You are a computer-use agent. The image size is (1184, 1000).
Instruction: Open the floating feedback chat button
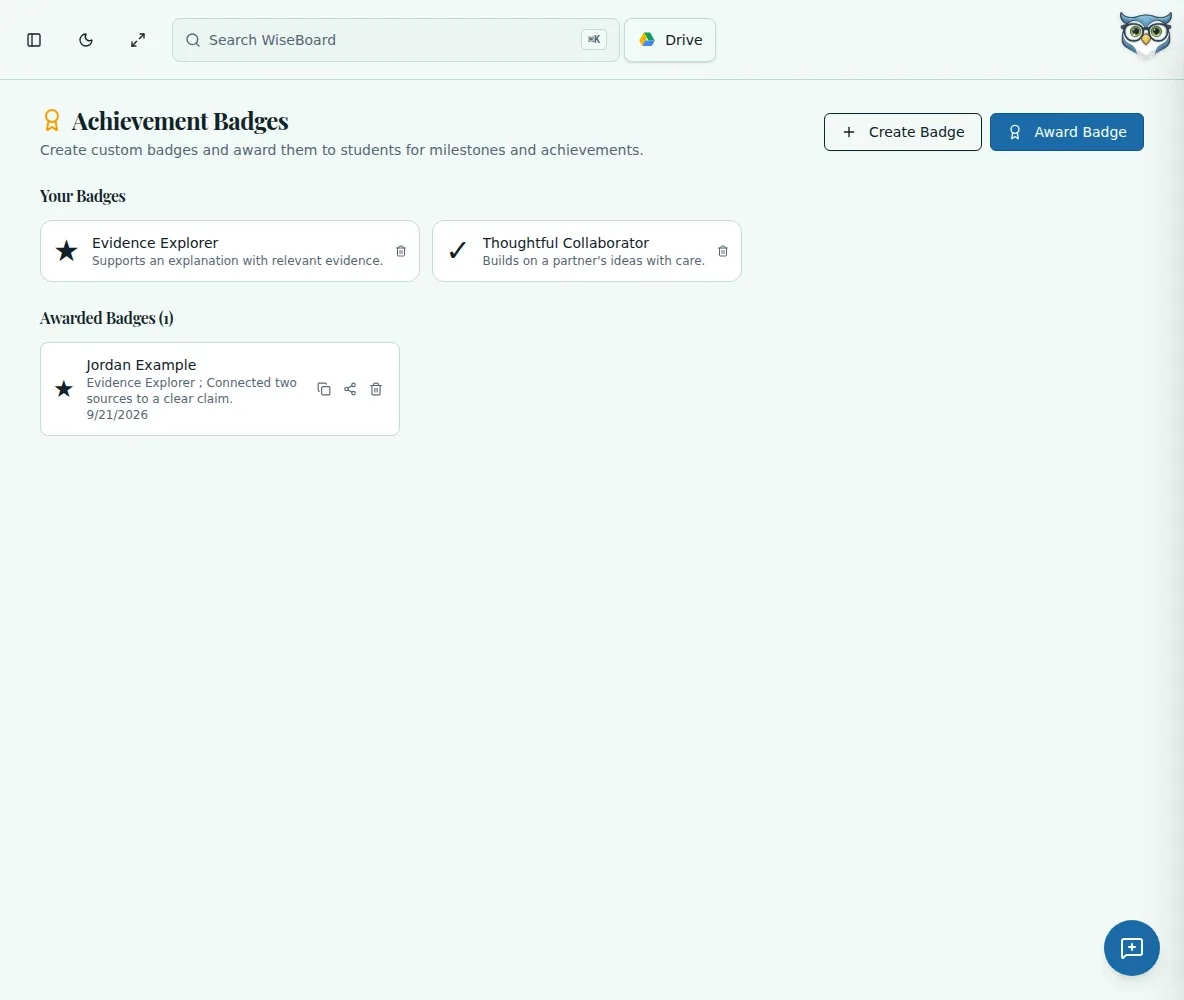point(1131,948)
